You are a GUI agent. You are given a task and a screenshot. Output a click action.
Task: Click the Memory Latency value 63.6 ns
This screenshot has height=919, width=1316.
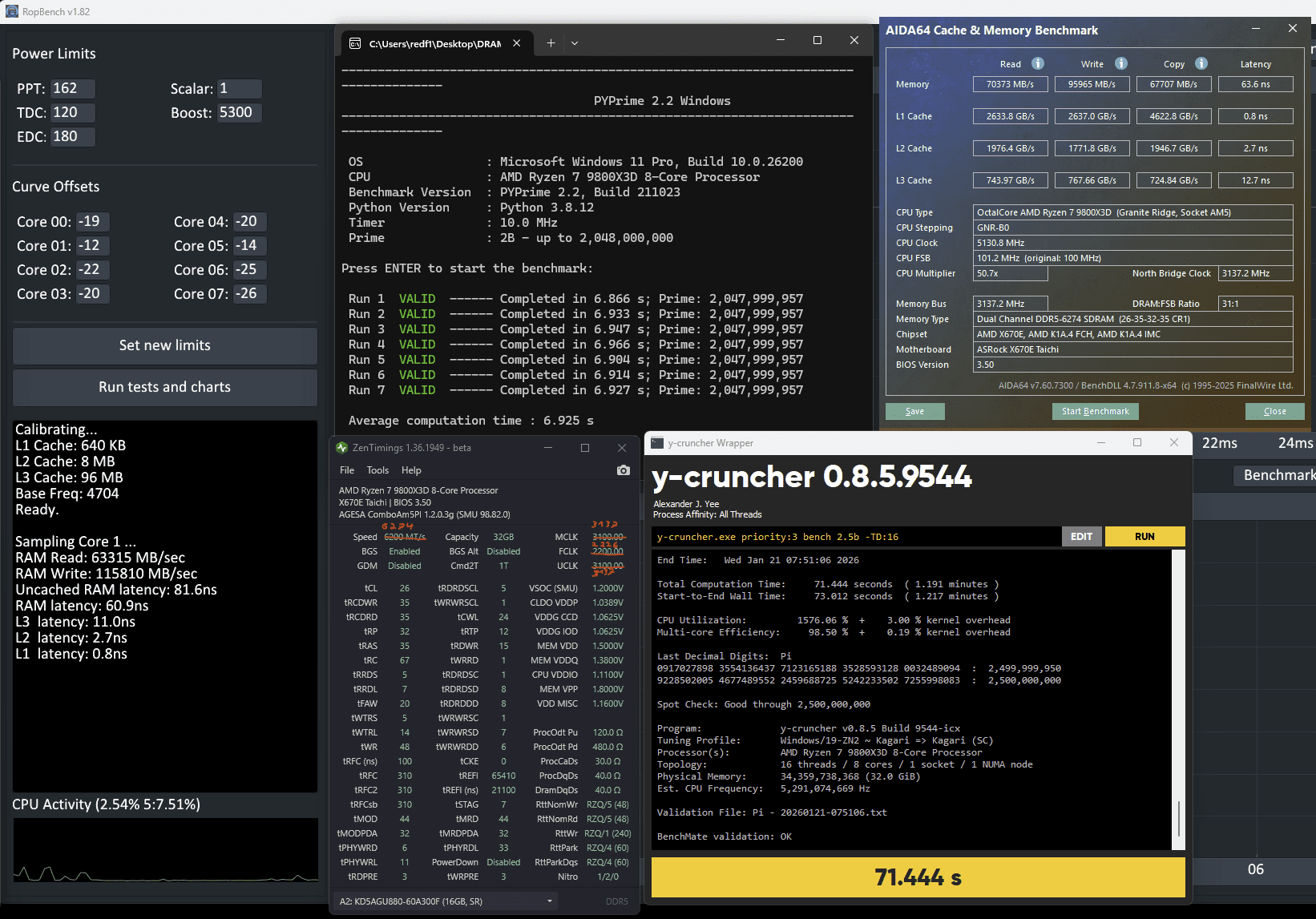[1255, 84]
